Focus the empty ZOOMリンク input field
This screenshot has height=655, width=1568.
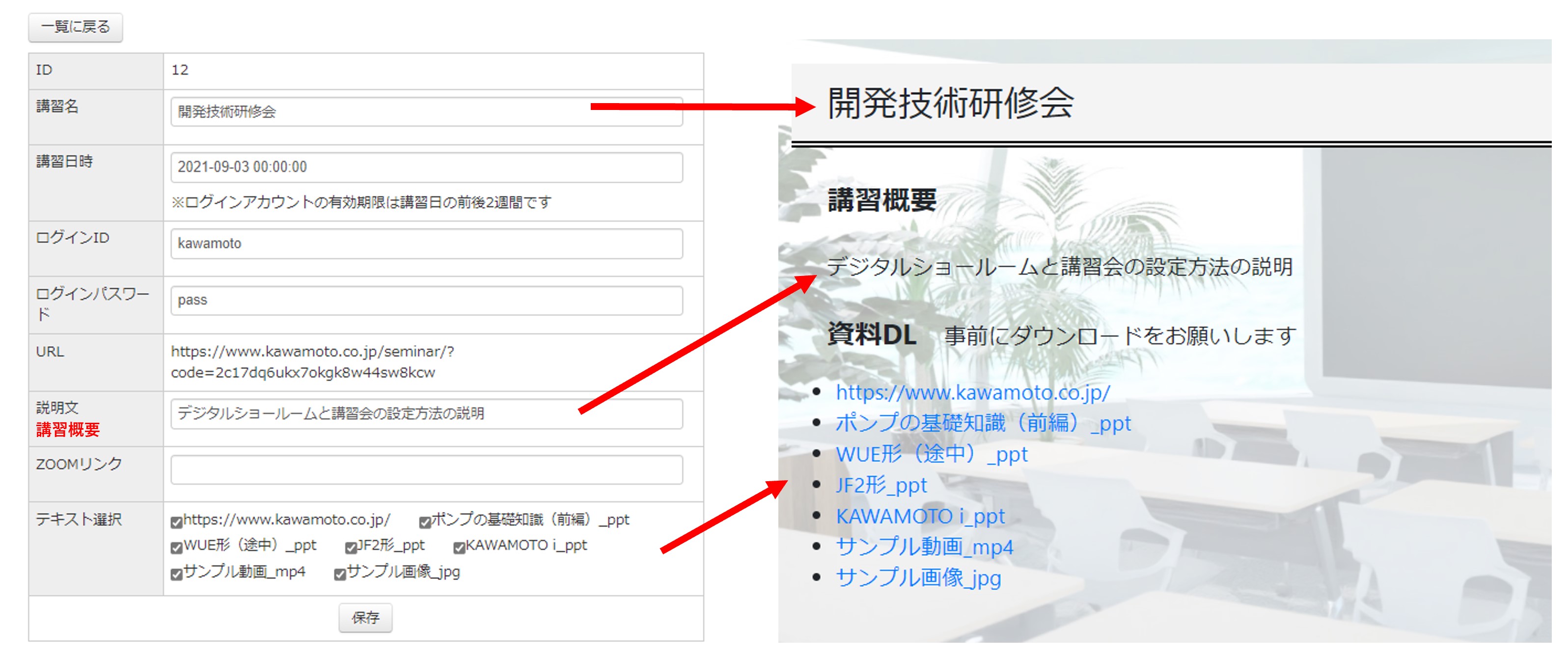point(426,469)
